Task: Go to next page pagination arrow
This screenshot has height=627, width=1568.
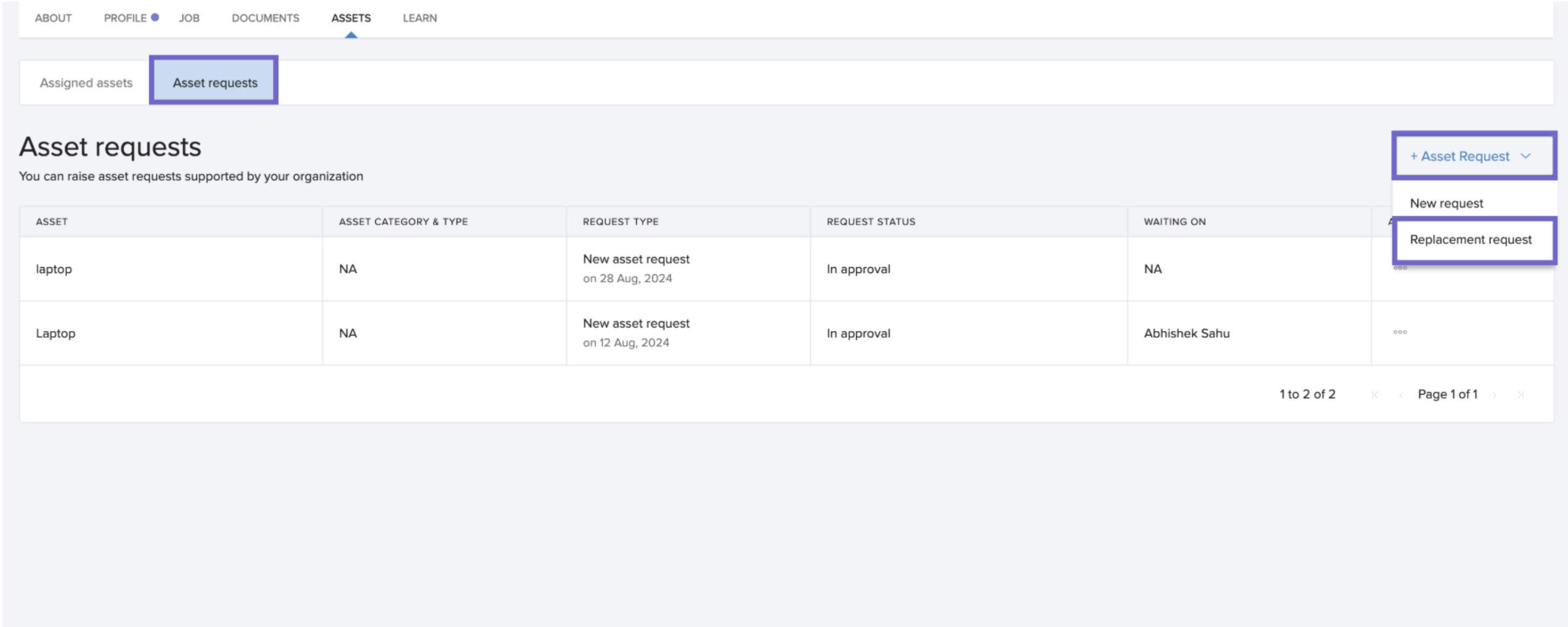Action: pyautogui.click(x=1494, y=395)
